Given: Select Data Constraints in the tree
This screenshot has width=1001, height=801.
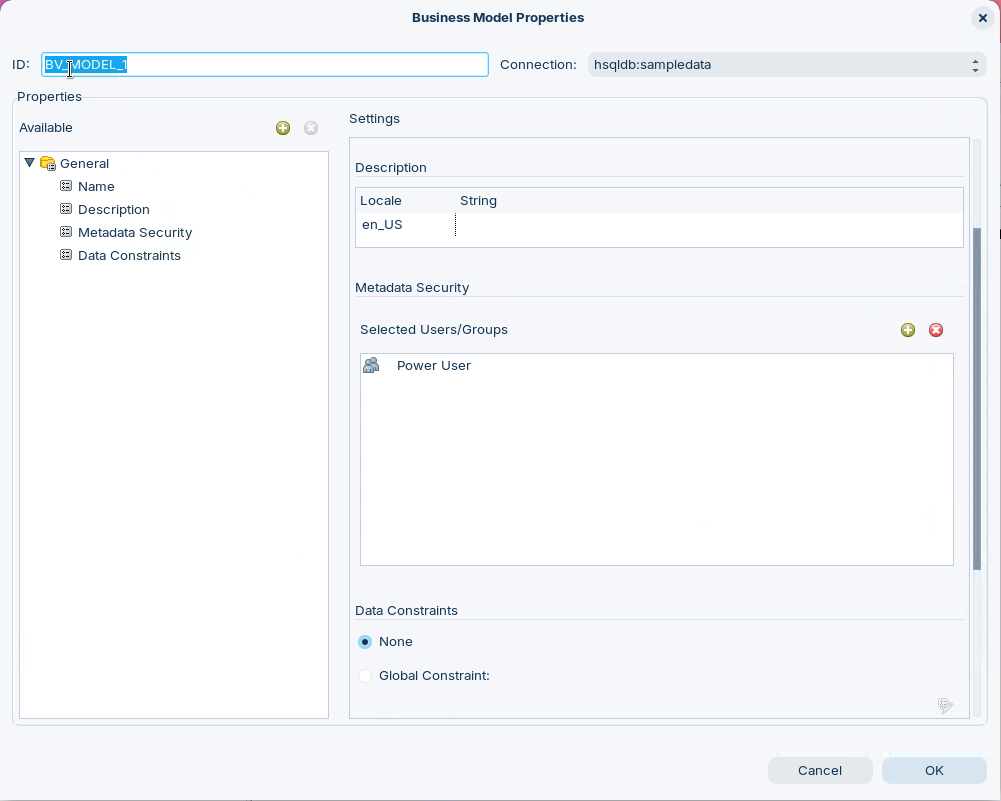Looking at the screenshot, I should [129, 255].
